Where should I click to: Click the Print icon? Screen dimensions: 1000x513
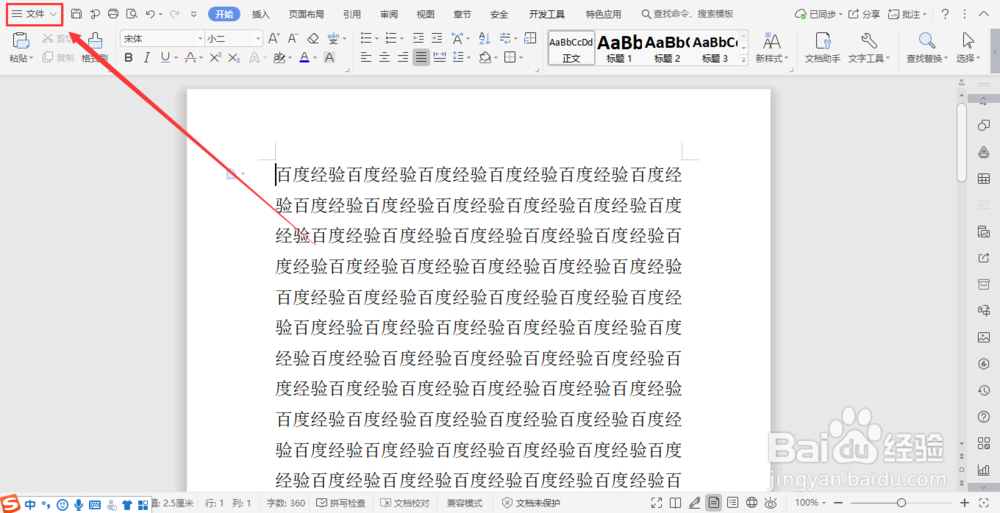coord(114,13)
